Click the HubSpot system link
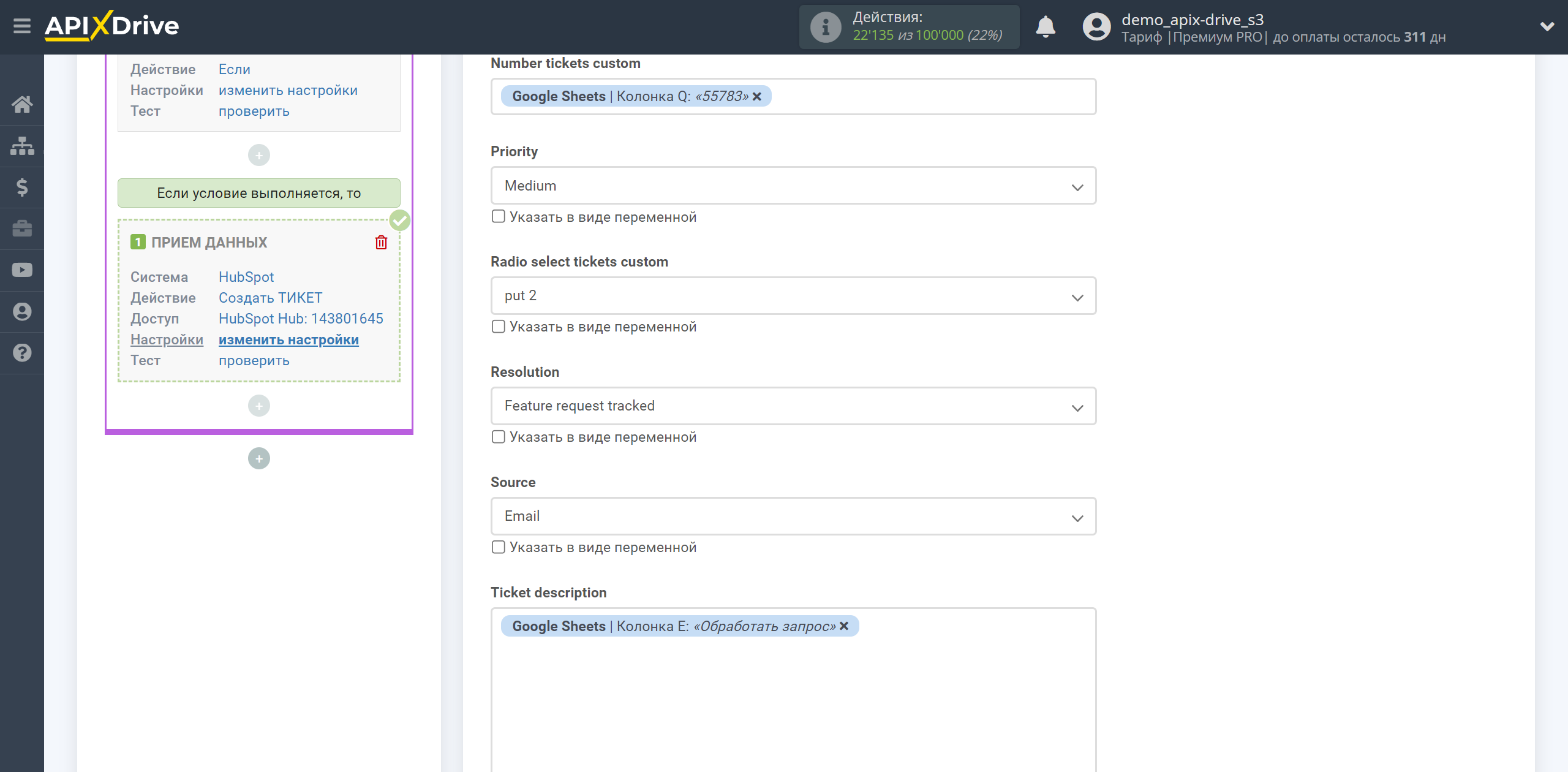 (x=246, y=277)
